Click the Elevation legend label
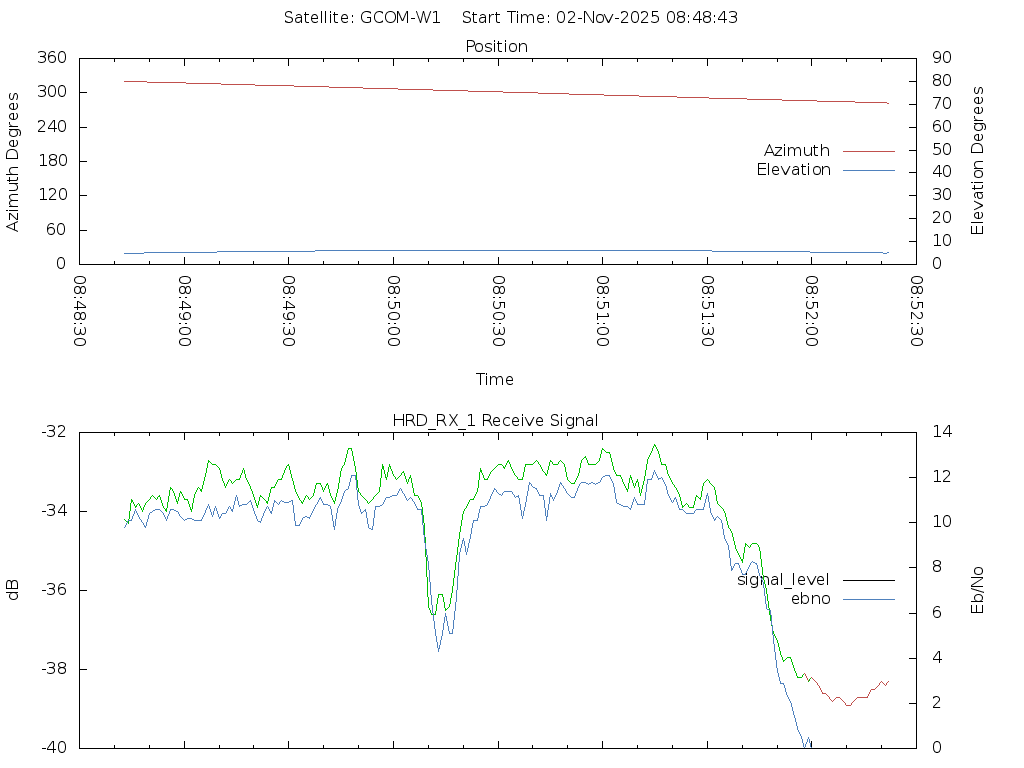This screenshot has width=1024, height=768. 793,170
